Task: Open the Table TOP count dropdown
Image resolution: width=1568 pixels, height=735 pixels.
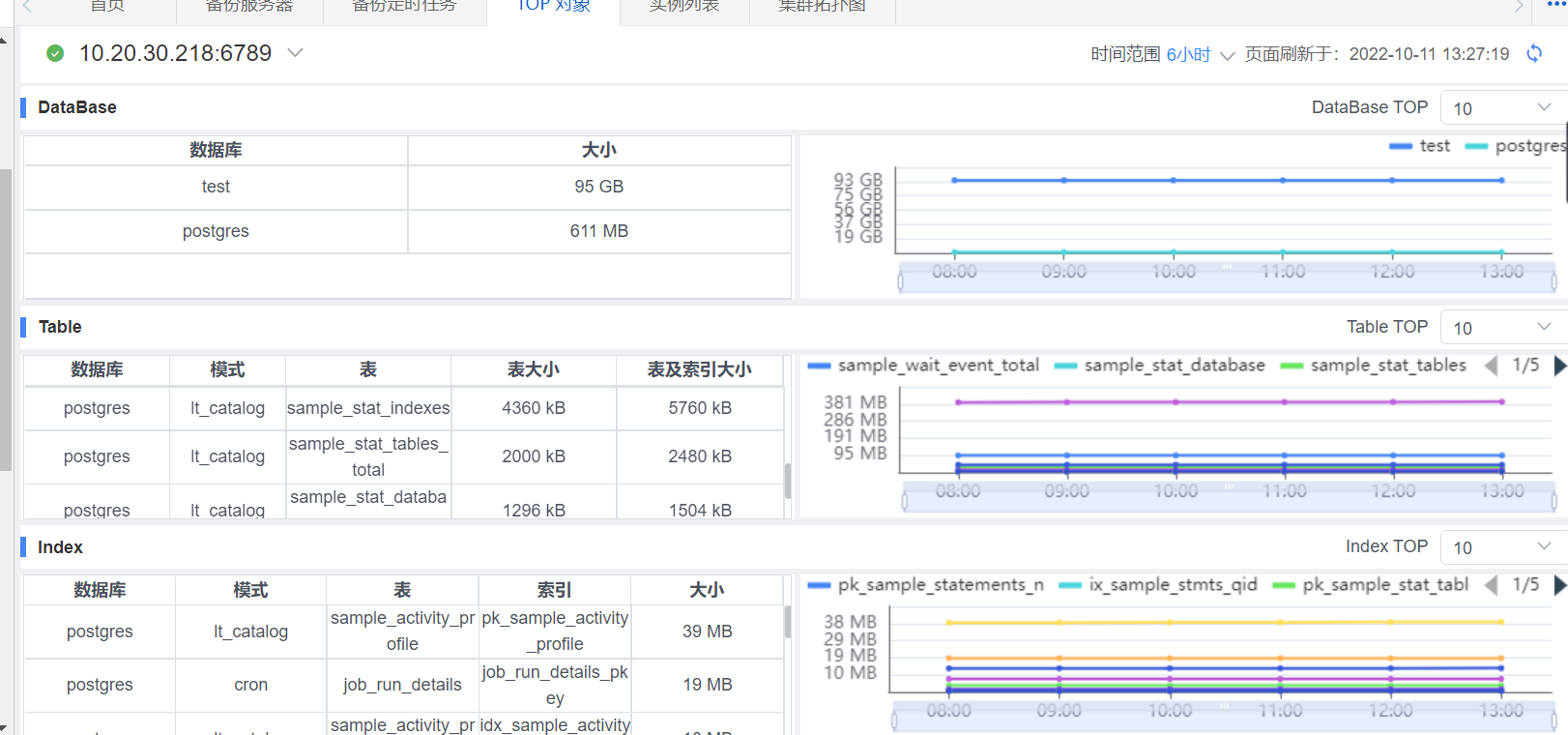Action: click(x=1502, y=328)
